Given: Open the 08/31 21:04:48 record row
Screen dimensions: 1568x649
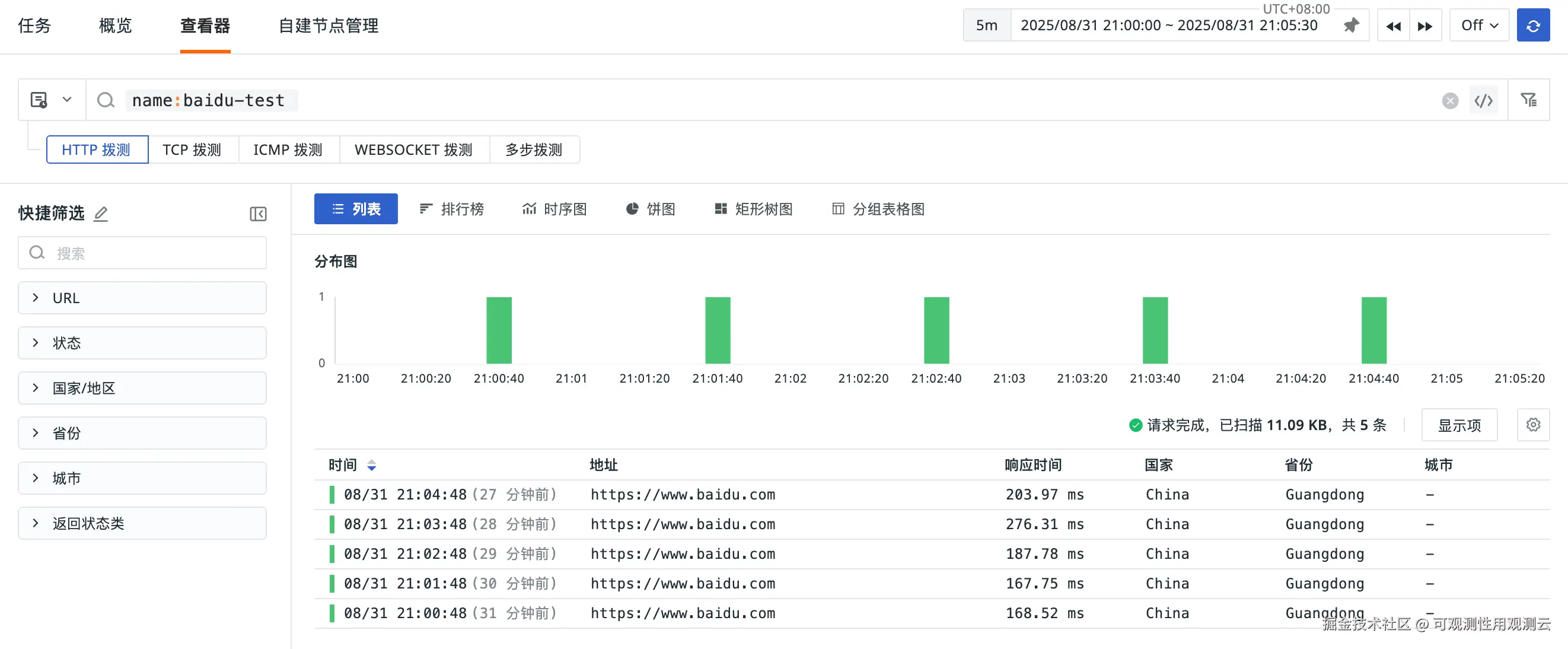Looking at the screenshot, I should pos(932,494).
